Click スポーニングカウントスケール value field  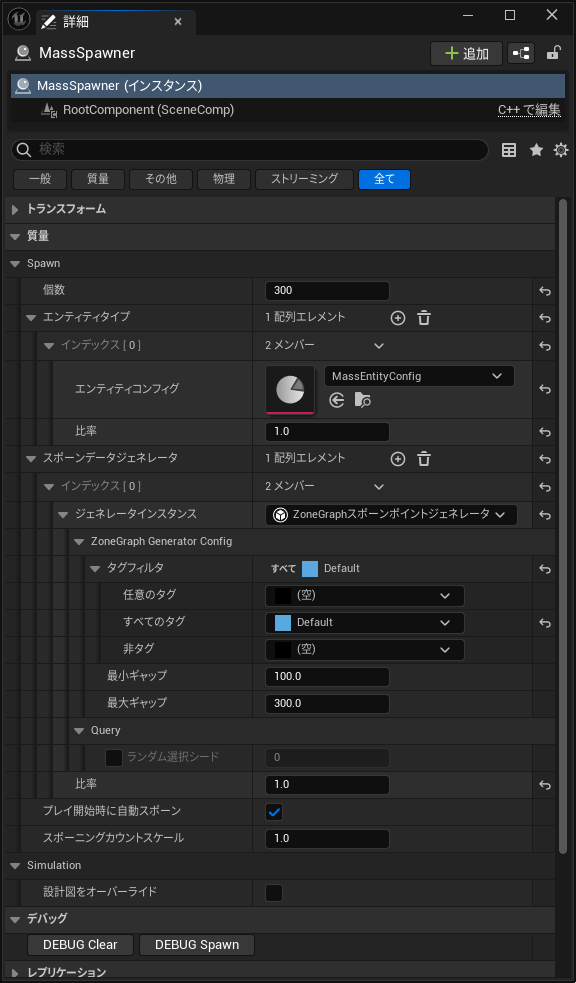(327, 838)
